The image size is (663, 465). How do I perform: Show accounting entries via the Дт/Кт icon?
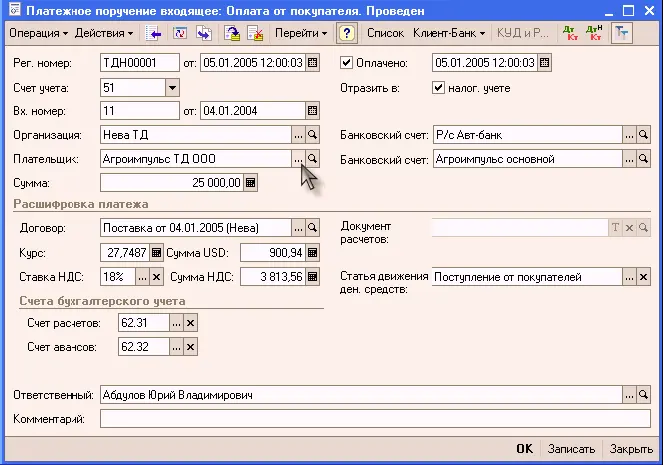tap(570, 33)
